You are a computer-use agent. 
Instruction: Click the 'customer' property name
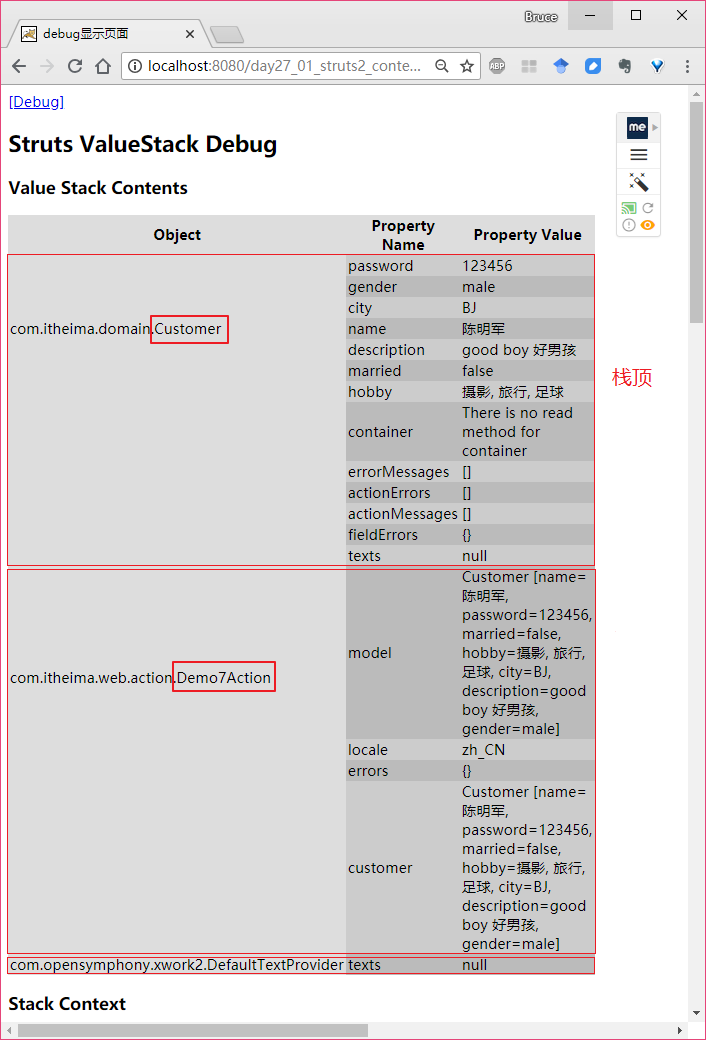[x=380, y=868]
